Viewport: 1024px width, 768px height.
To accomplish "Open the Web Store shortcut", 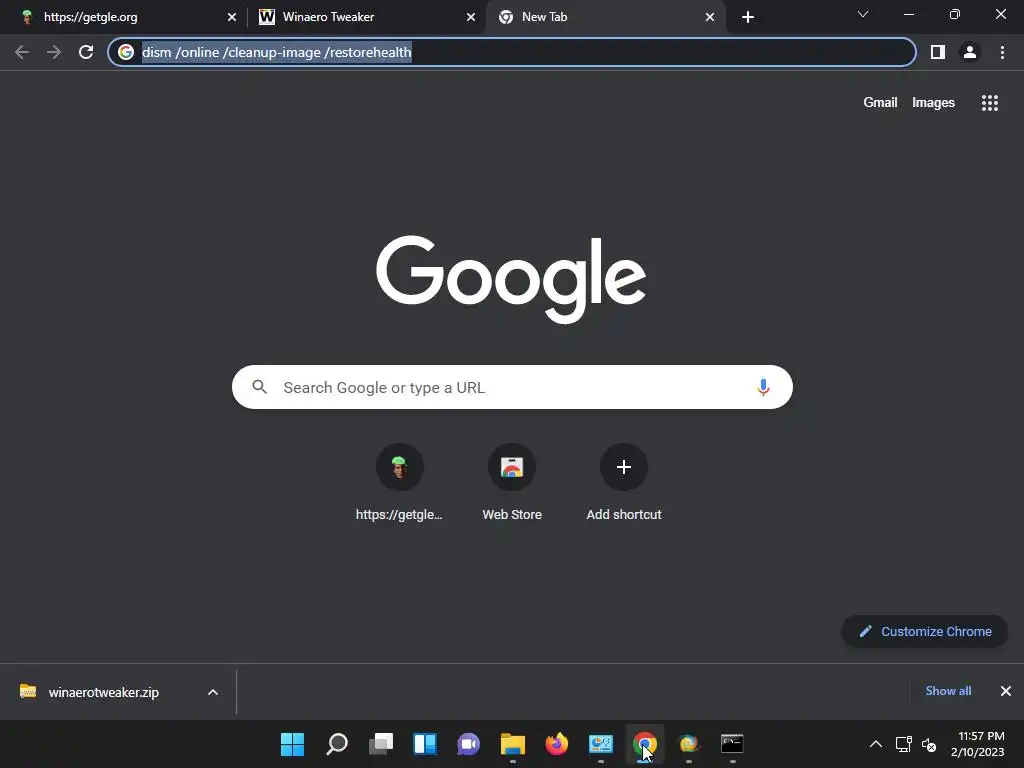I will coord(512,483).
